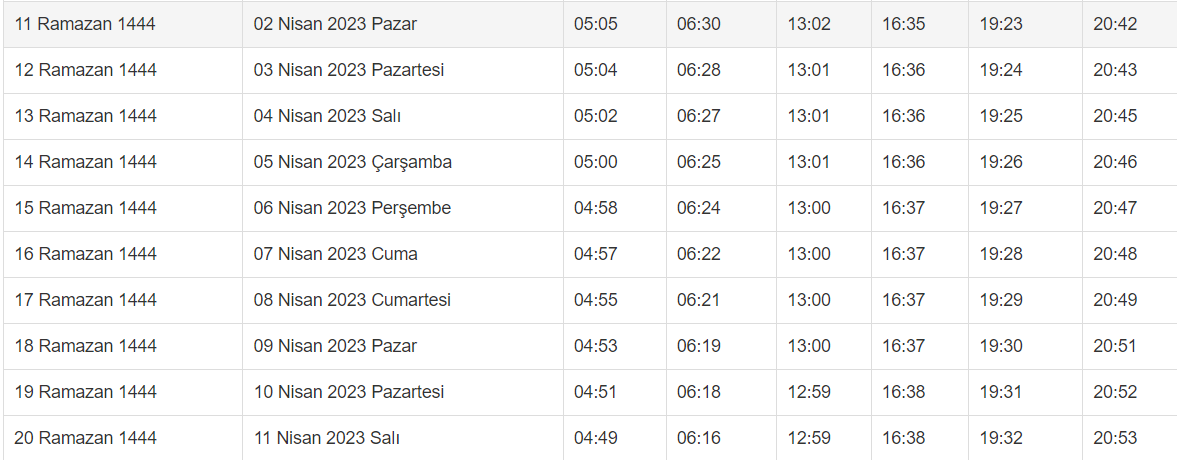1177x460 pixels.
Task: Select the 02 Nisan 2023 Pazar cell
Action: click(x=335, y=24)
